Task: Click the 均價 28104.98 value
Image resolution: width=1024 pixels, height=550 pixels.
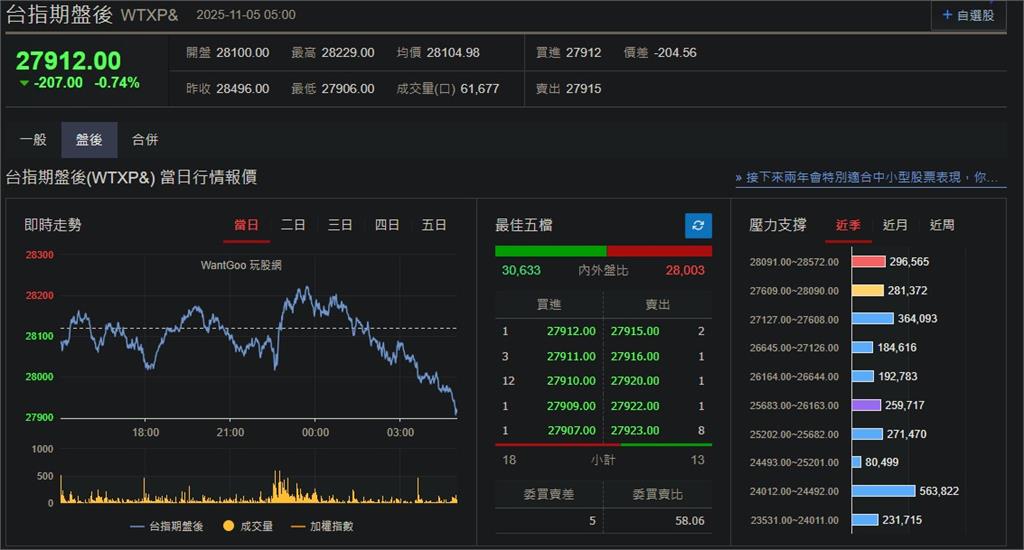Action: (x=453, y=53)
